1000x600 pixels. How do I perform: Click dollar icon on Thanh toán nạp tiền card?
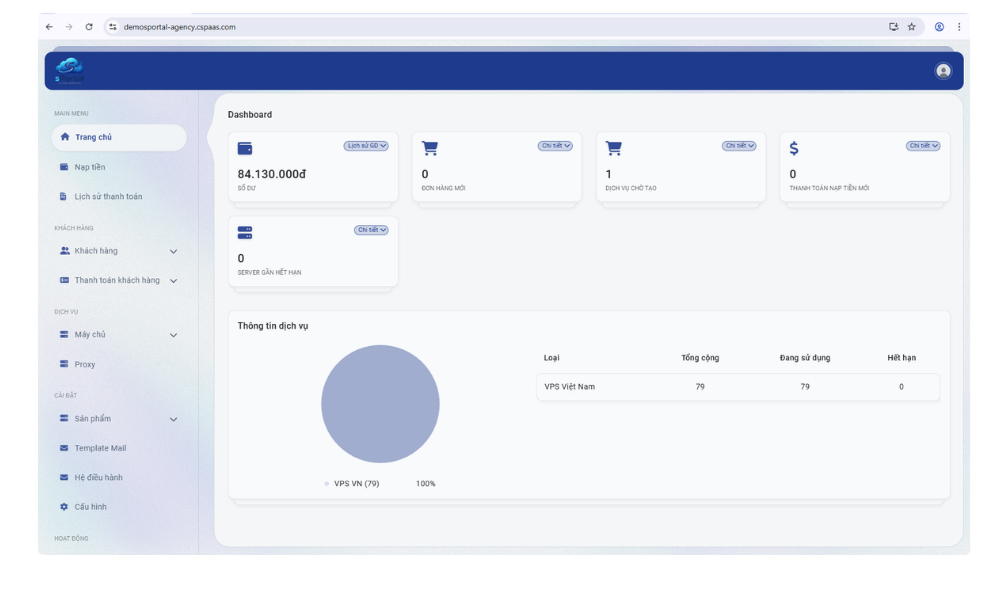tap(794, 148)
